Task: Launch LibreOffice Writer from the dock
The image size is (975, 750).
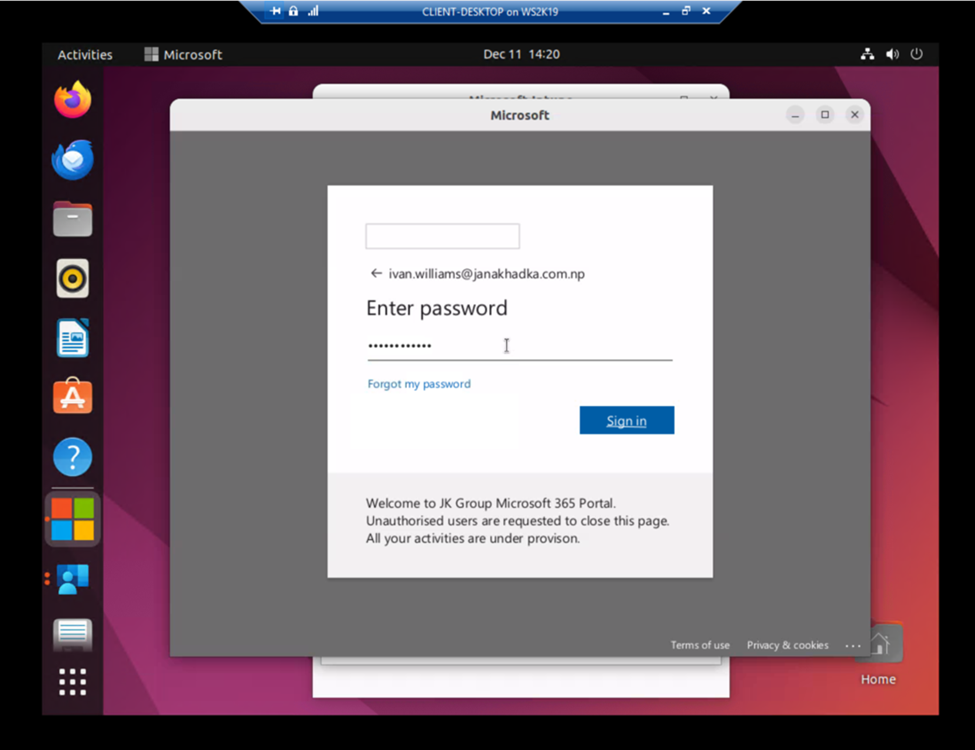Action: point(73,338)
